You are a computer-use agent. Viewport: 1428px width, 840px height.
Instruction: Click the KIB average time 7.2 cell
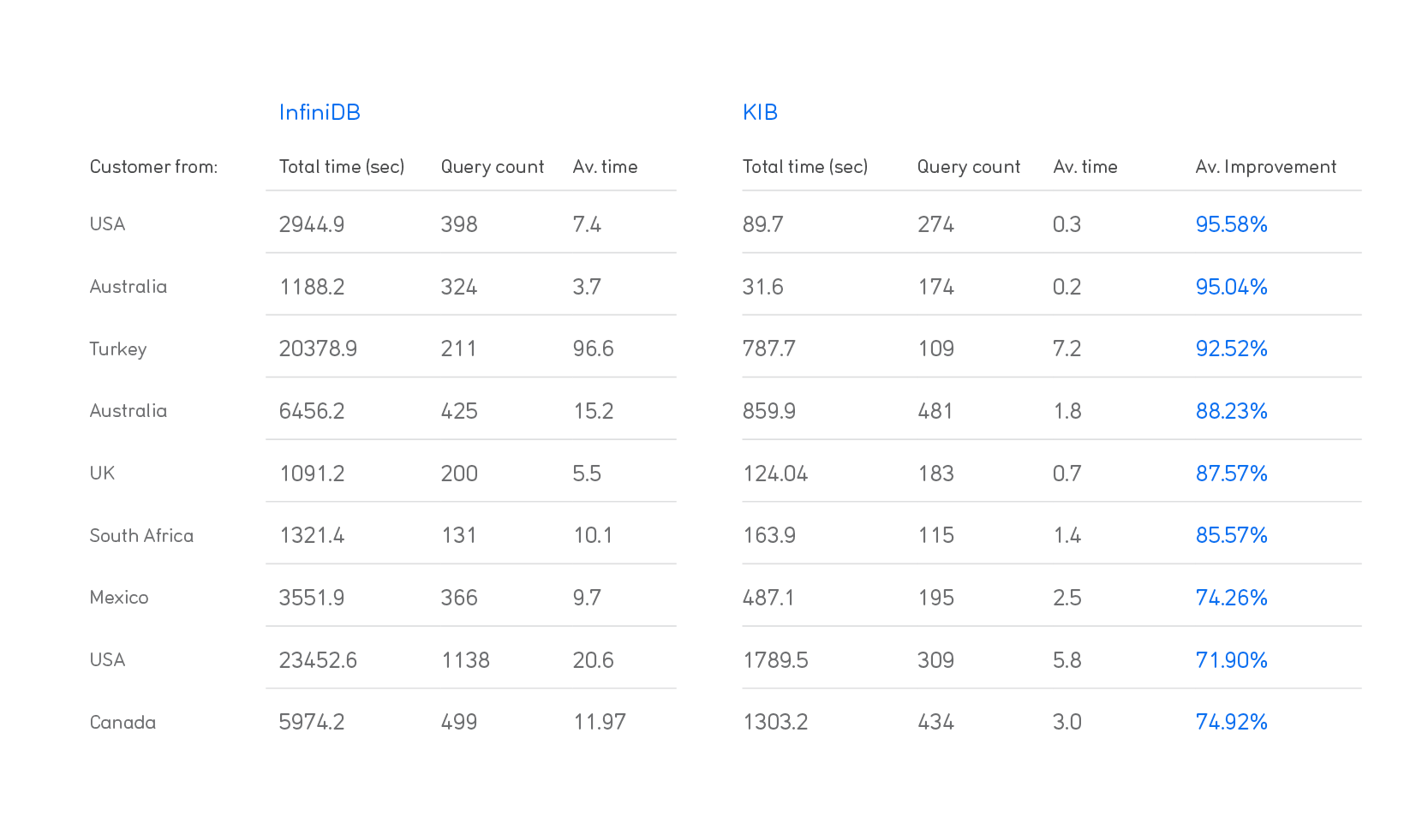[1067, 349]
